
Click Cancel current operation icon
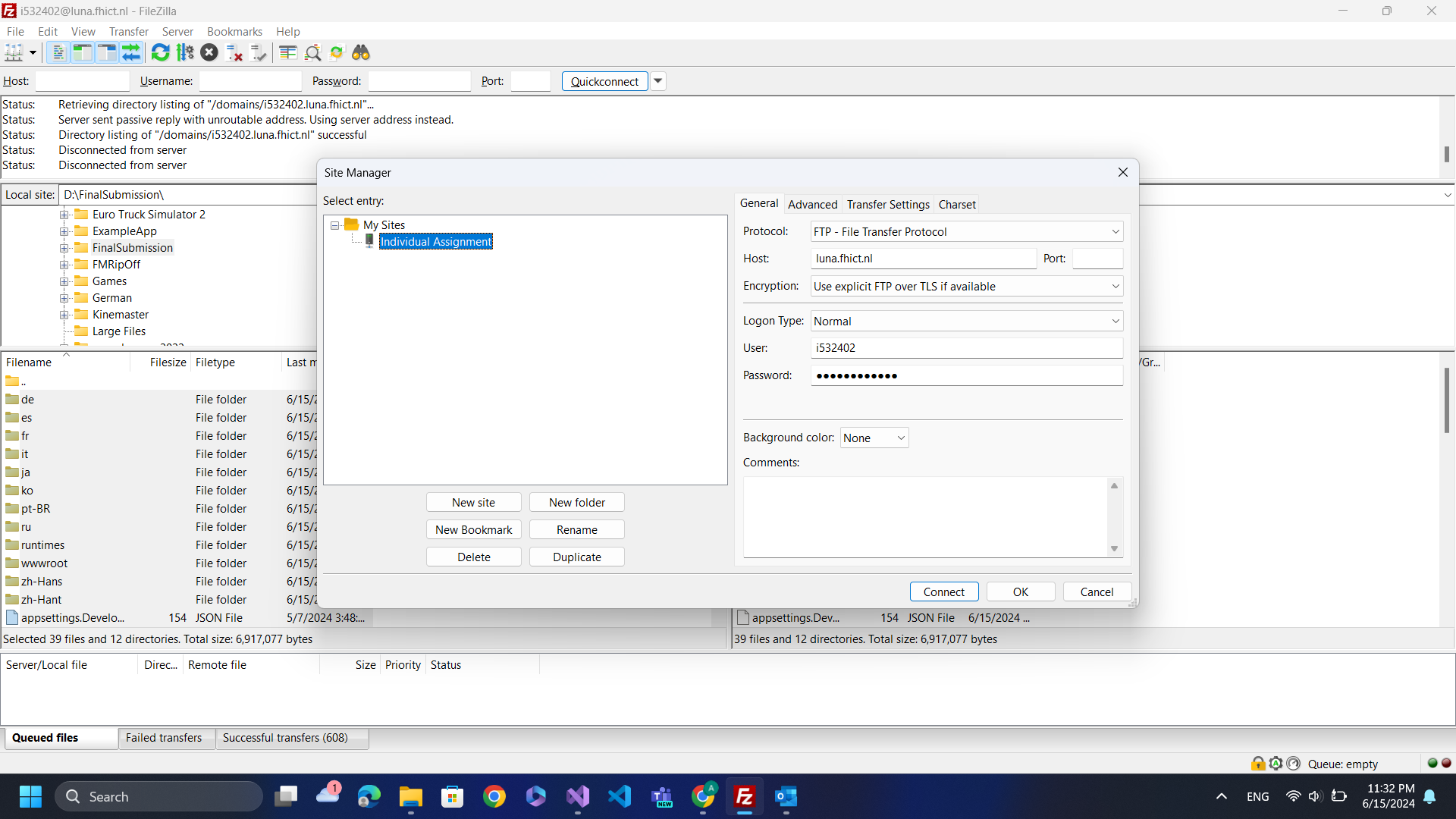coord(209,52)
